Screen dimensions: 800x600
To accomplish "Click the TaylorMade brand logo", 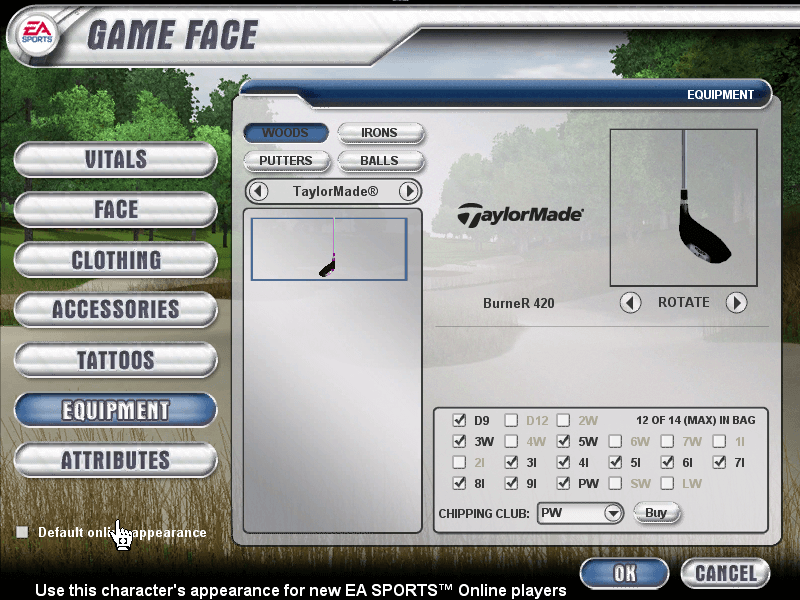I will coord(520,214).
